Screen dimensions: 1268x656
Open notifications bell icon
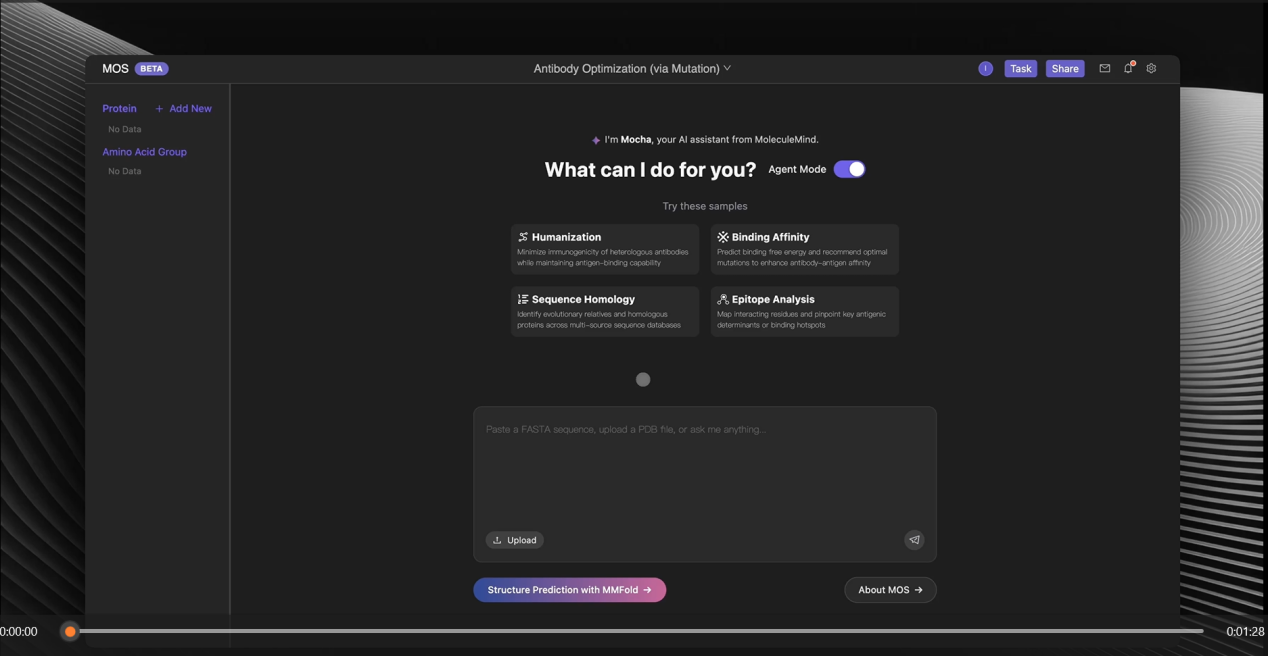click(x=1128, y=68)
